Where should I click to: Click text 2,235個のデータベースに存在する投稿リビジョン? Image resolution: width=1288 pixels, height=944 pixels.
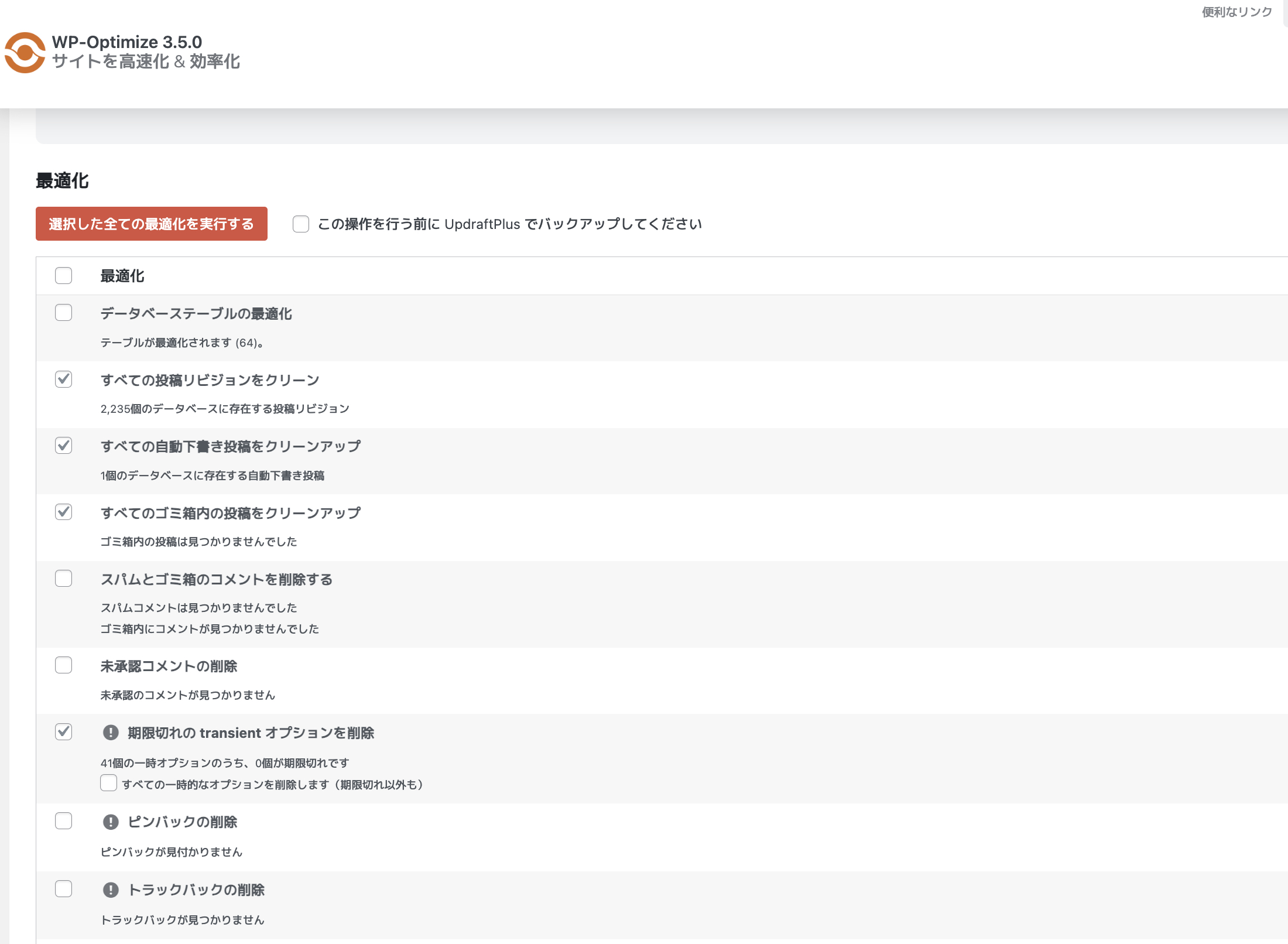tap(225, 409)
